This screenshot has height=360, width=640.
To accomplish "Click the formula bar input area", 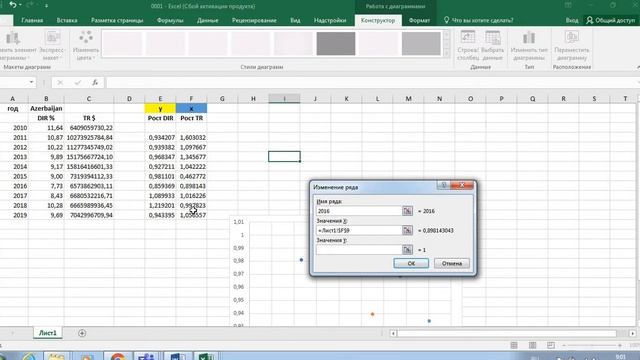I will tap(371, 82).
